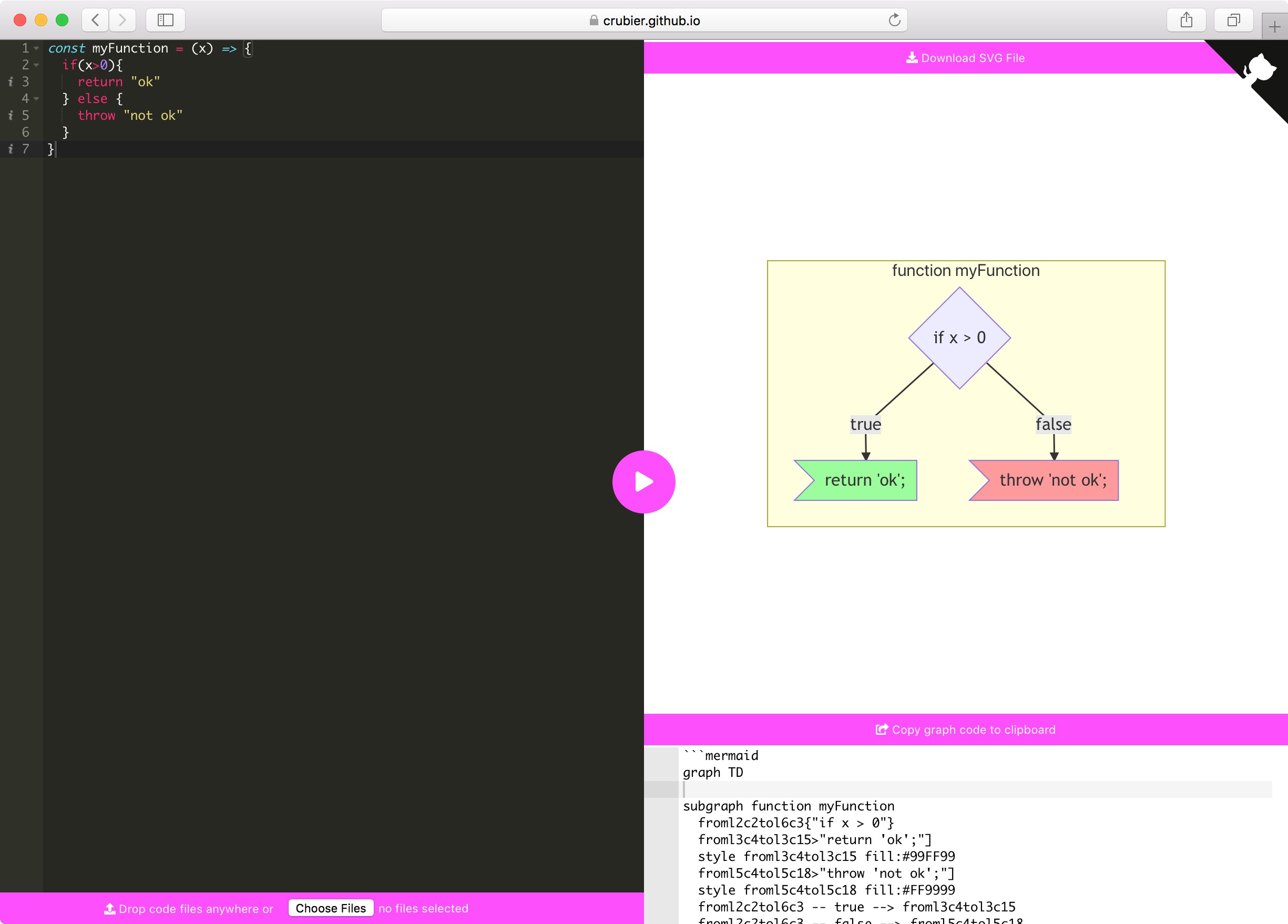This screenshot has width=1288, height=924.
Task: Click the closing brace on line 7
Action: pos(50,149)
